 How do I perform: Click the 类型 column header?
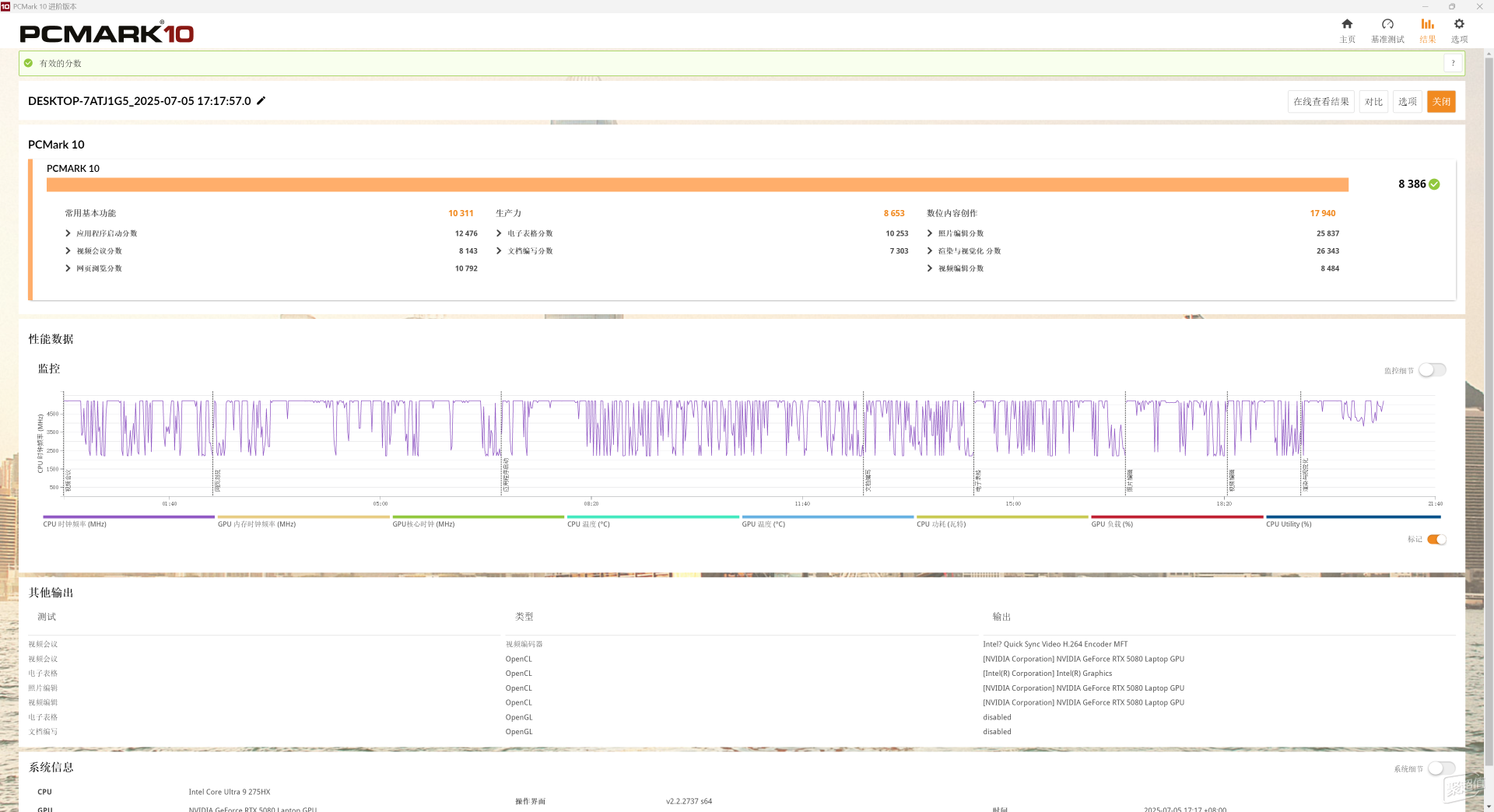tap(524, 617)
